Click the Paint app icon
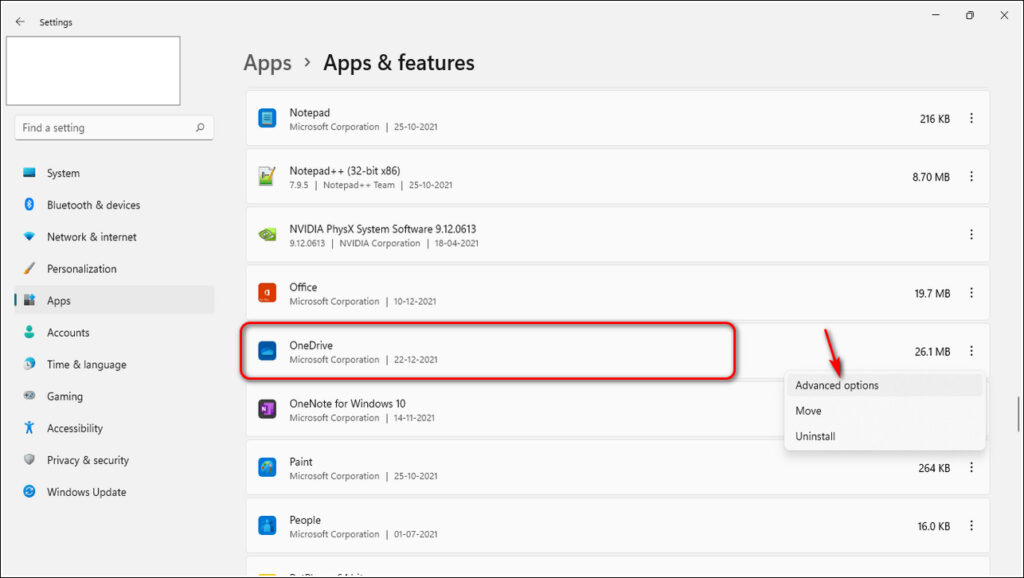This screenshot has height=578, width=1024. [x=267, y=467]
